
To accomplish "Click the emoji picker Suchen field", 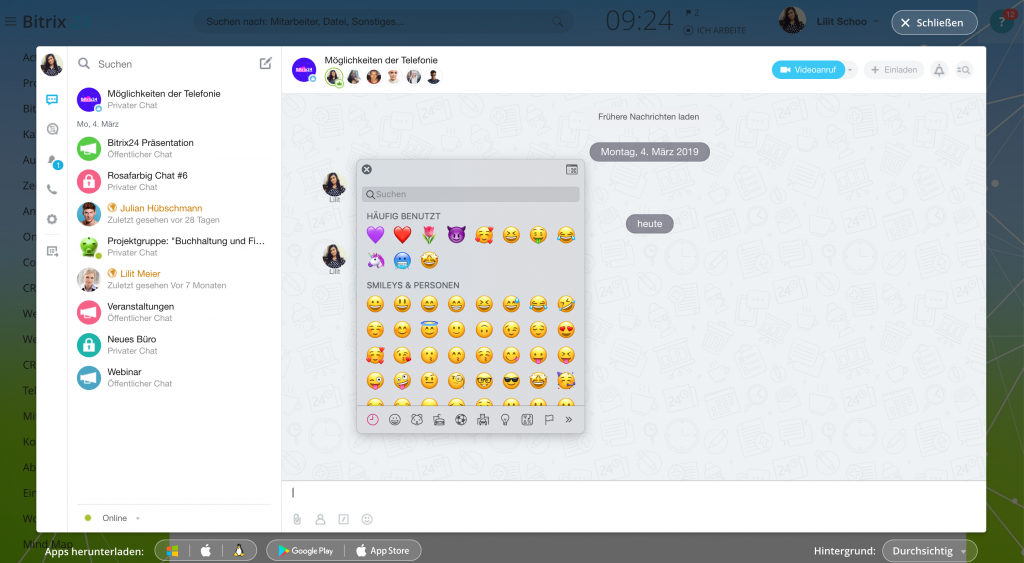I will point(471,194).
